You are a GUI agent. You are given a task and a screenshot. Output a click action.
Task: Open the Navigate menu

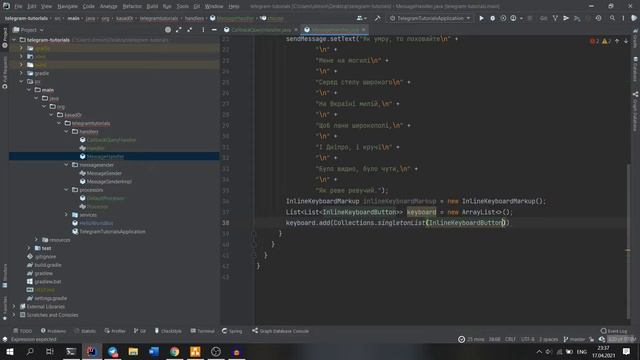pos(67,7)
